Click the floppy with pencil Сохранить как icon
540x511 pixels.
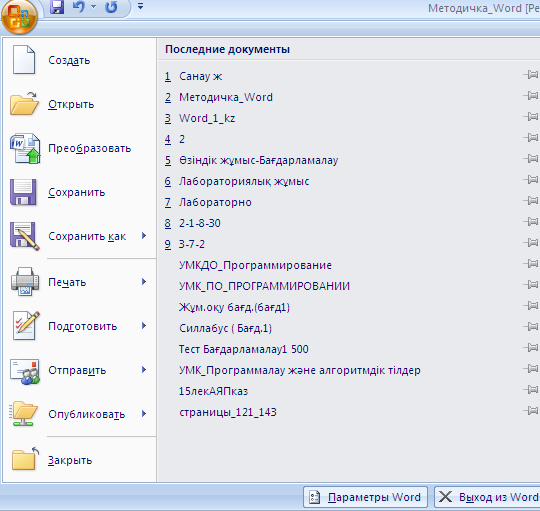(x=24, y=236)
